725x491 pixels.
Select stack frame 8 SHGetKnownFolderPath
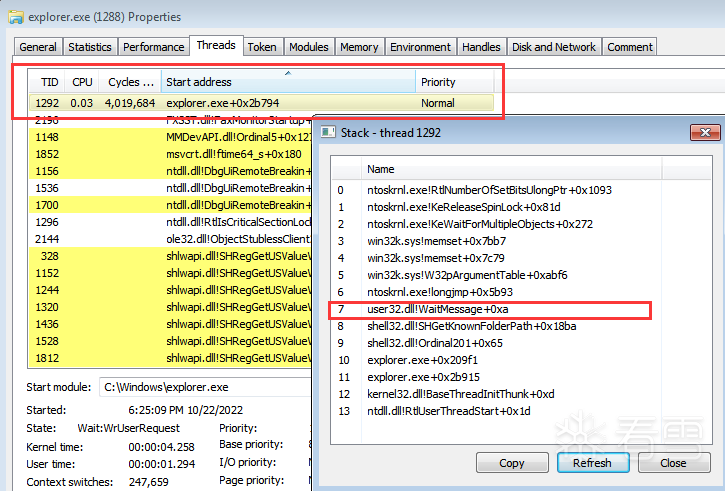(x=497, y=326)
